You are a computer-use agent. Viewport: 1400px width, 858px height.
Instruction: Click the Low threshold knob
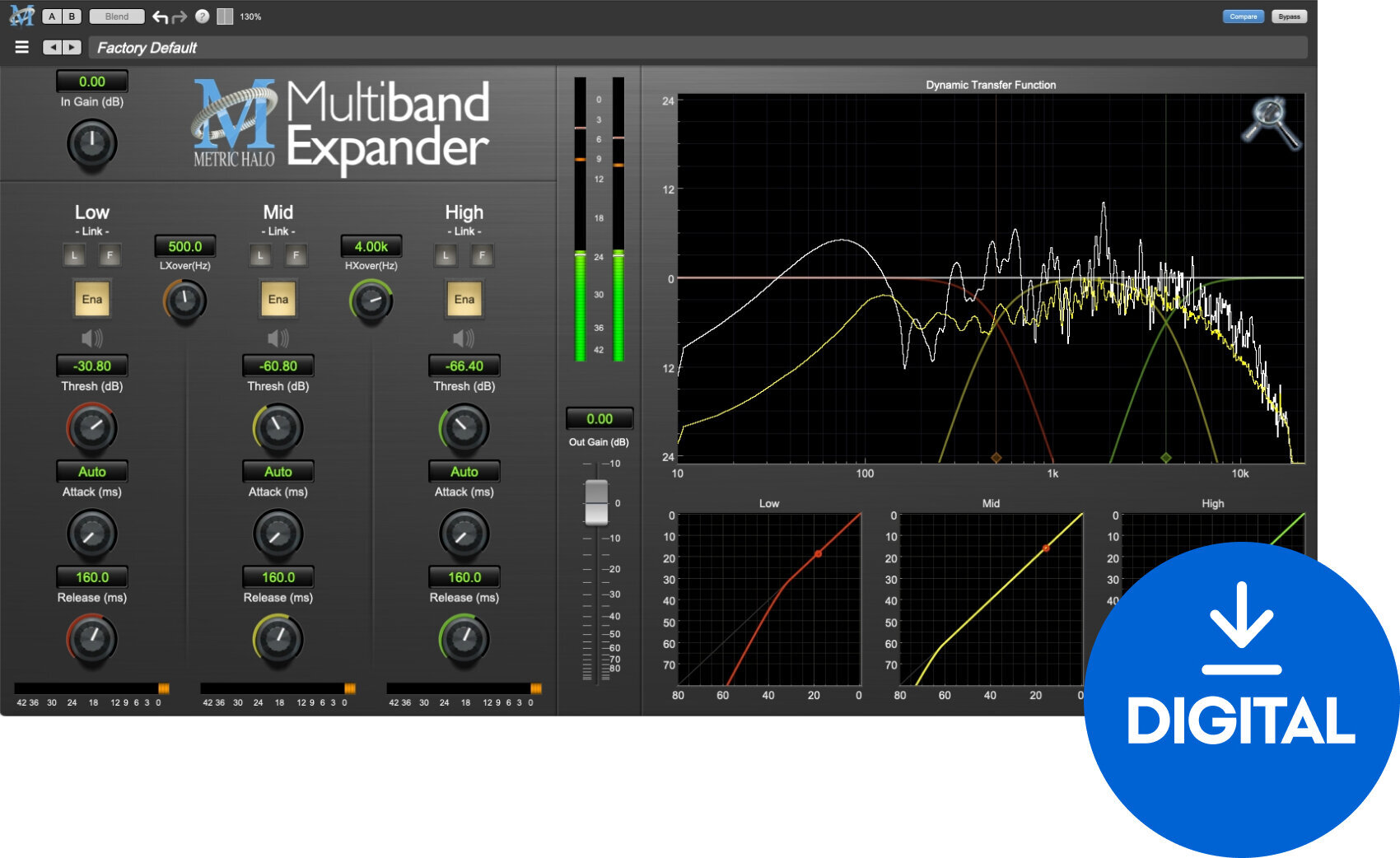(x=92, y=427)
